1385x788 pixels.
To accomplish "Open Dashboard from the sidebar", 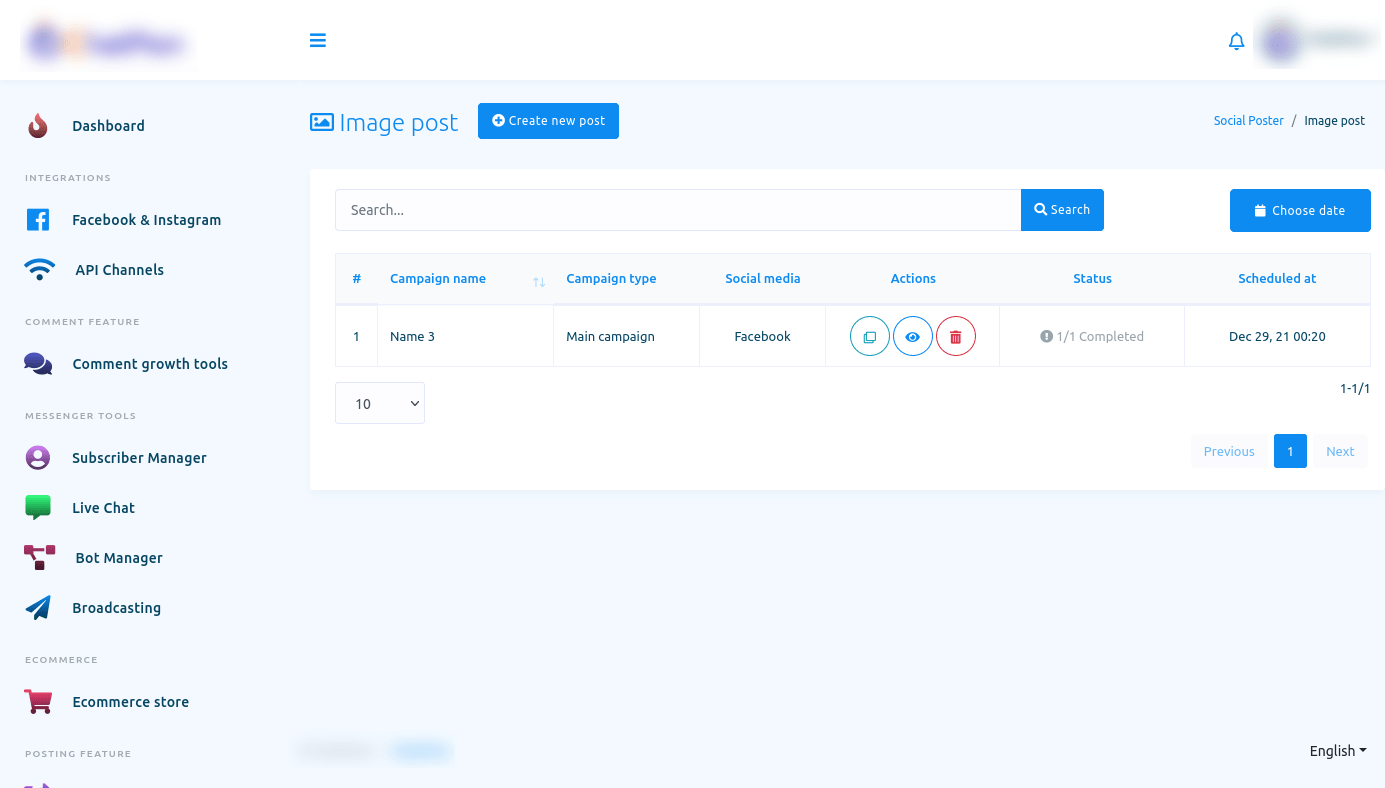I will click(x=108, y=126).
